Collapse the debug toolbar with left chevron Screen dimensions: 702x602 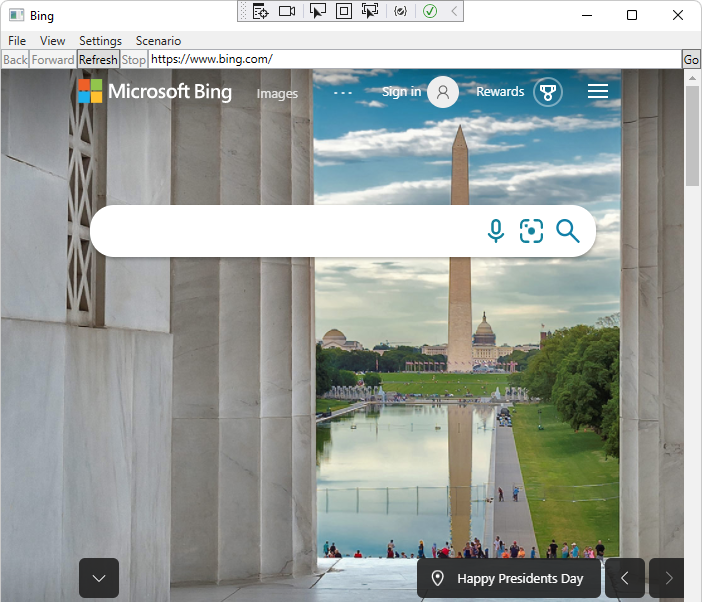pyautogui.click(x=454, y=11)
